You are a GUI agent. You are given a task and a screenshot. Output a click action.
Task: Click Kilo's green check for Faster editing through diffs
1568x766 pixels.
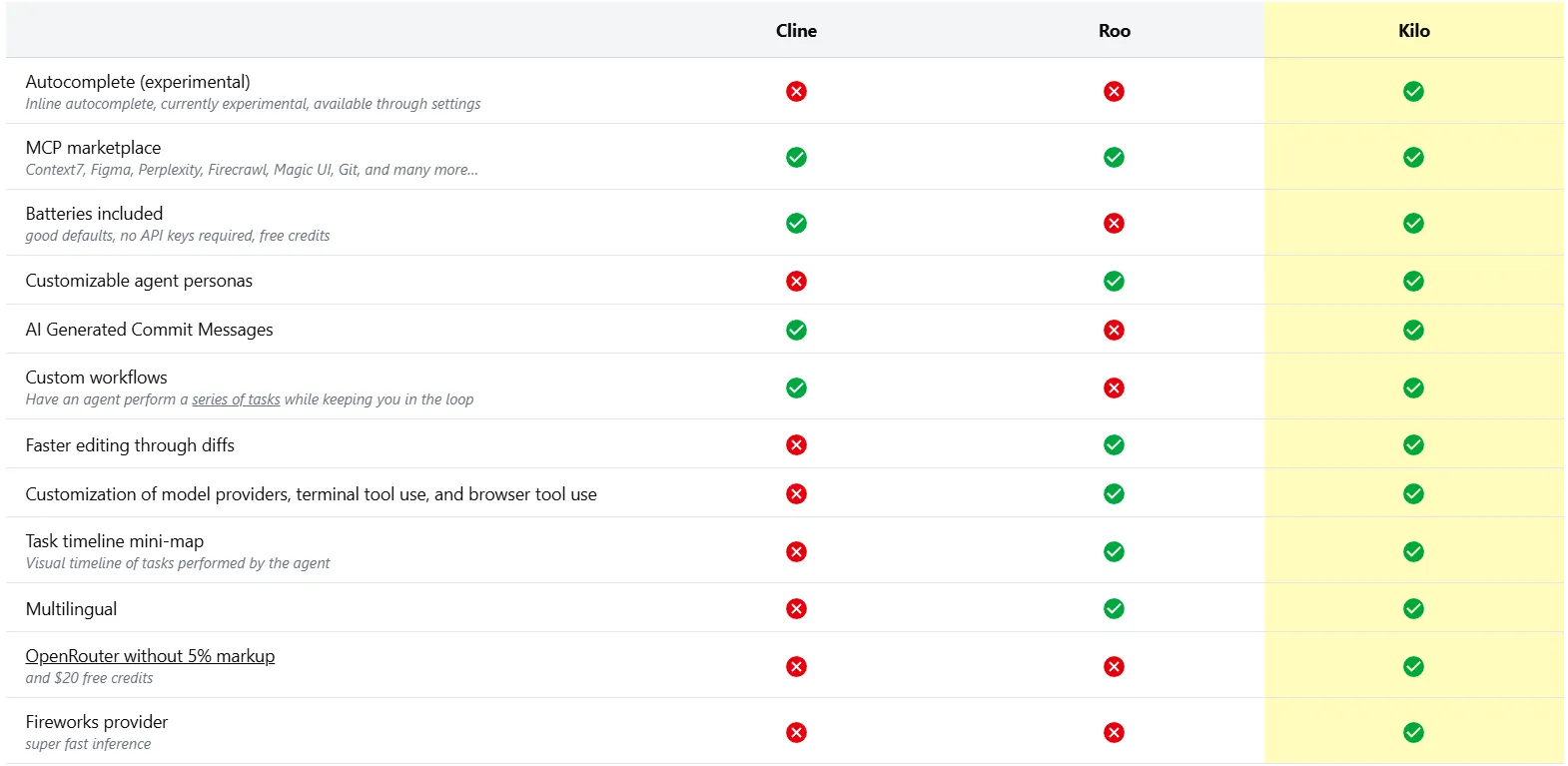(1413, 444)
